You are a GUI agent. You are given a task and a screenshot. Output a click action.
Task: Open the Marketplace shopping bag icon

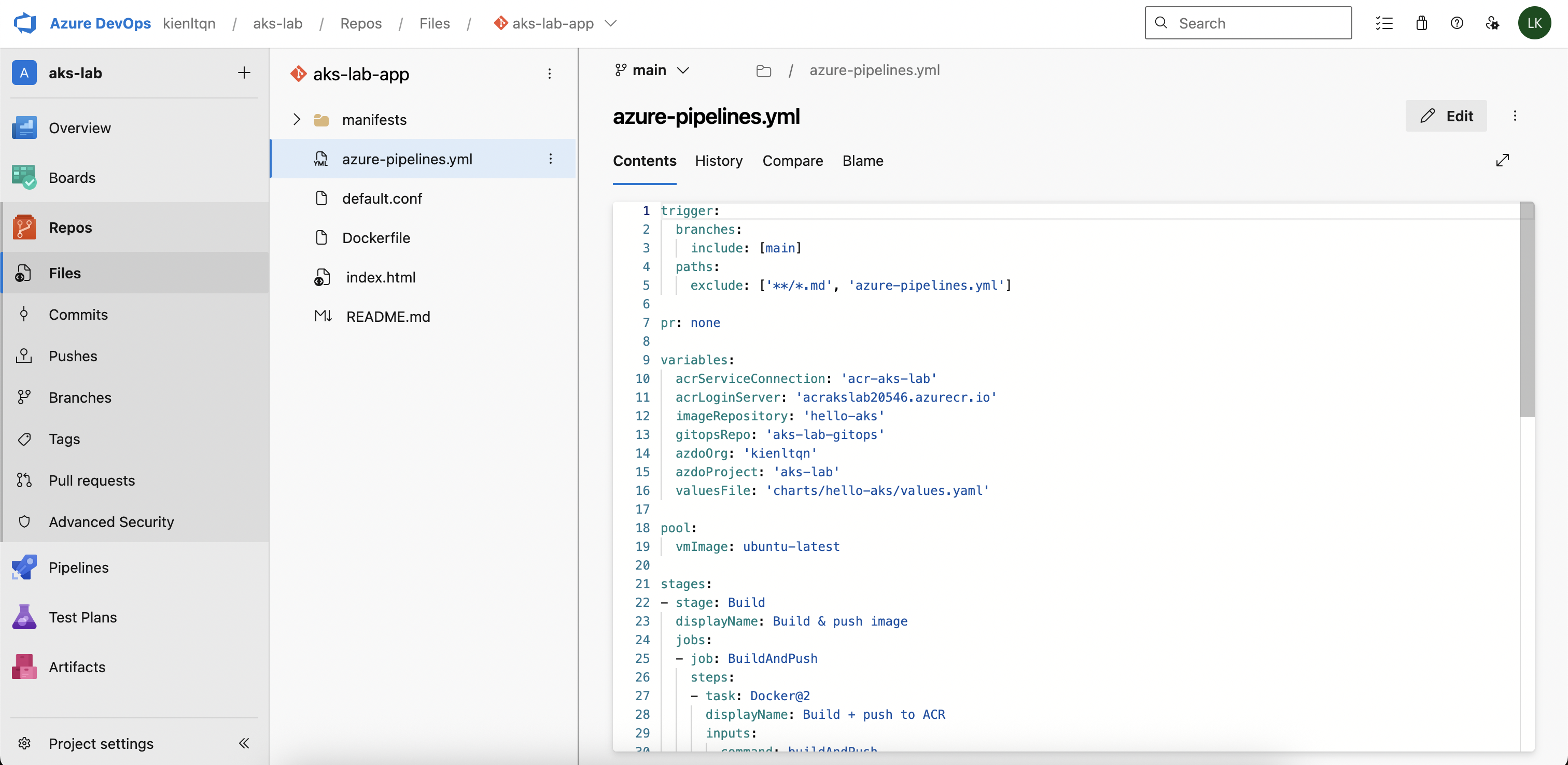click(1421, 23)
